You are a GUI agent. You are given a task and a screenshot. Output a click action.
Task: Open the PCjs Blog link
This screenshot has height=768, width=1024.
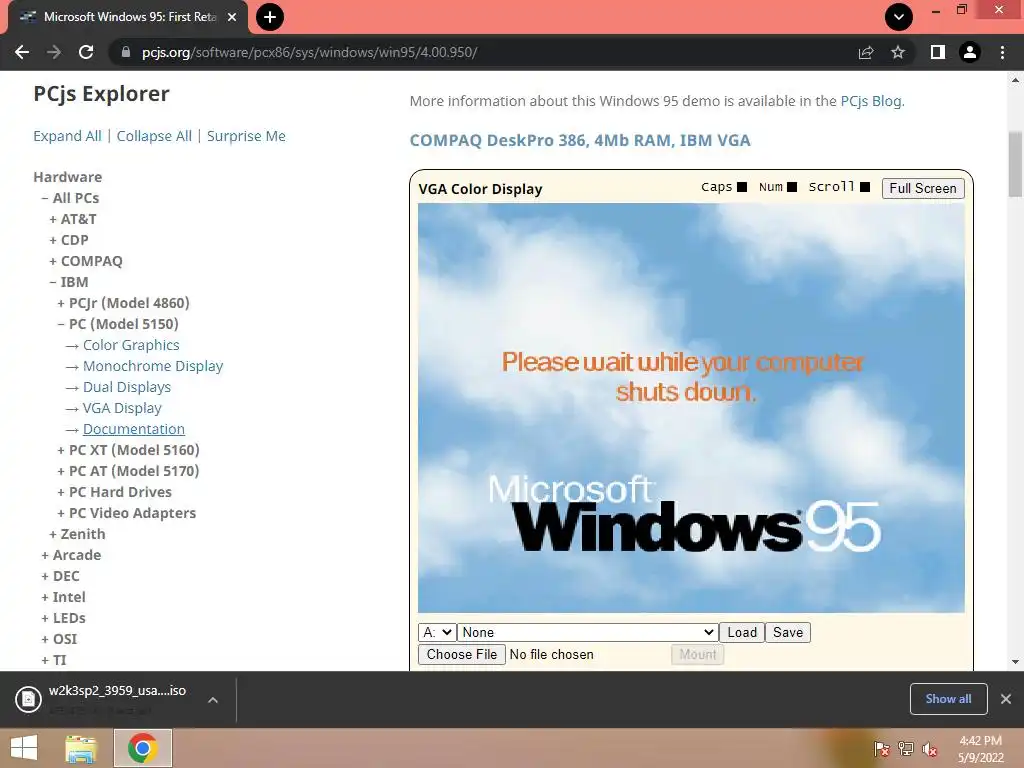(871, 101)
